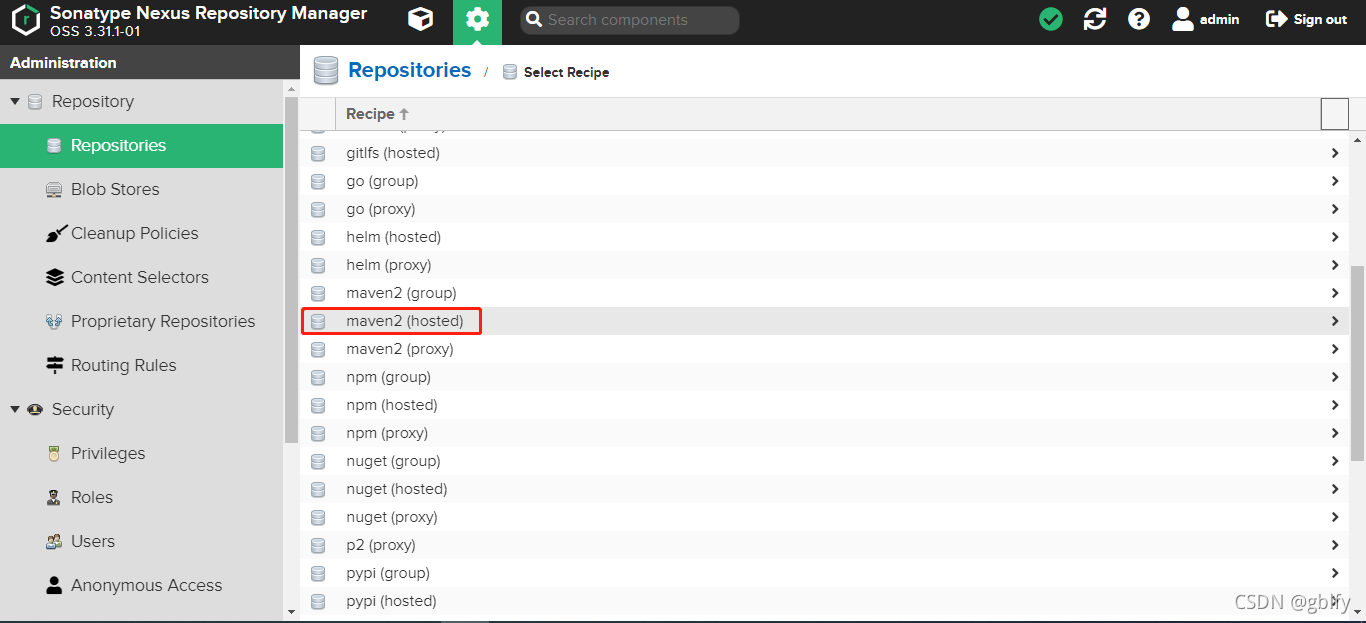The width and height of the screenshot is (1366, 623).
Task: Click the database icon on maven2 (group) row
Action: (318, 293)
